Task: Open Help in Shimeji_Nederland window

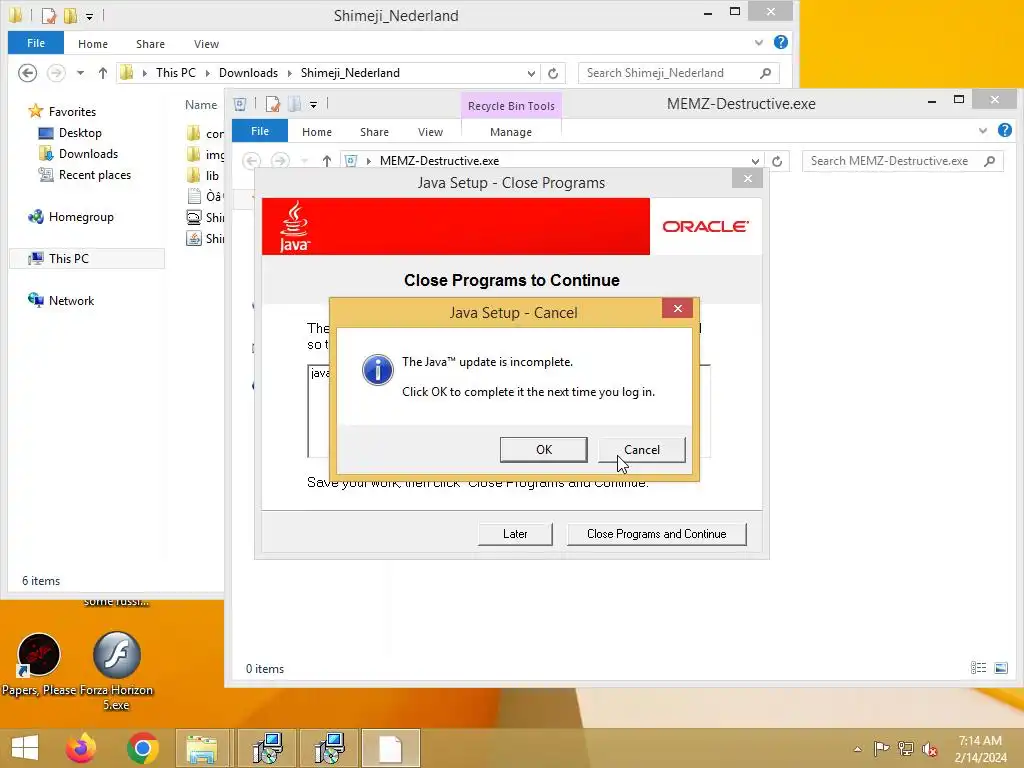Action: point(780,42)
